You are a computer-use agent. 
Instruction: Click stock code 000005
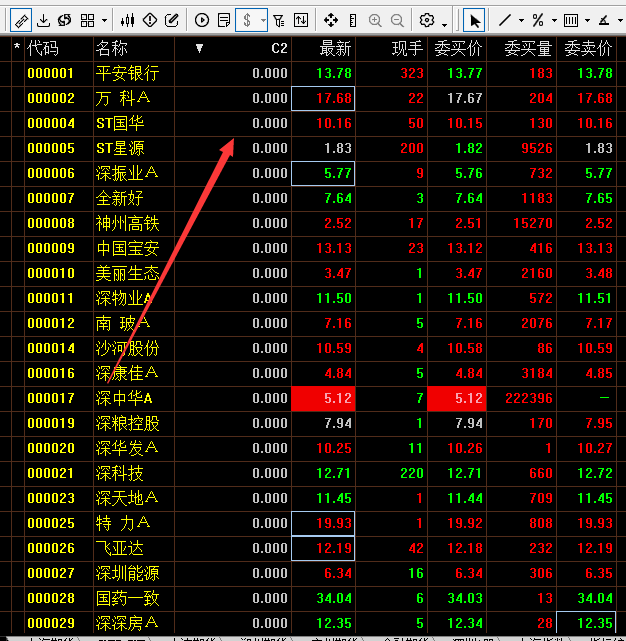[x=51, y=148]
